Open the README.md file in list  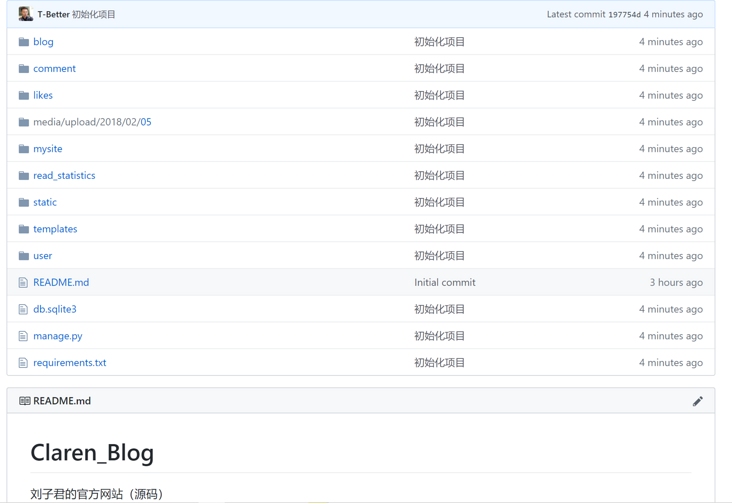(61, 283)
